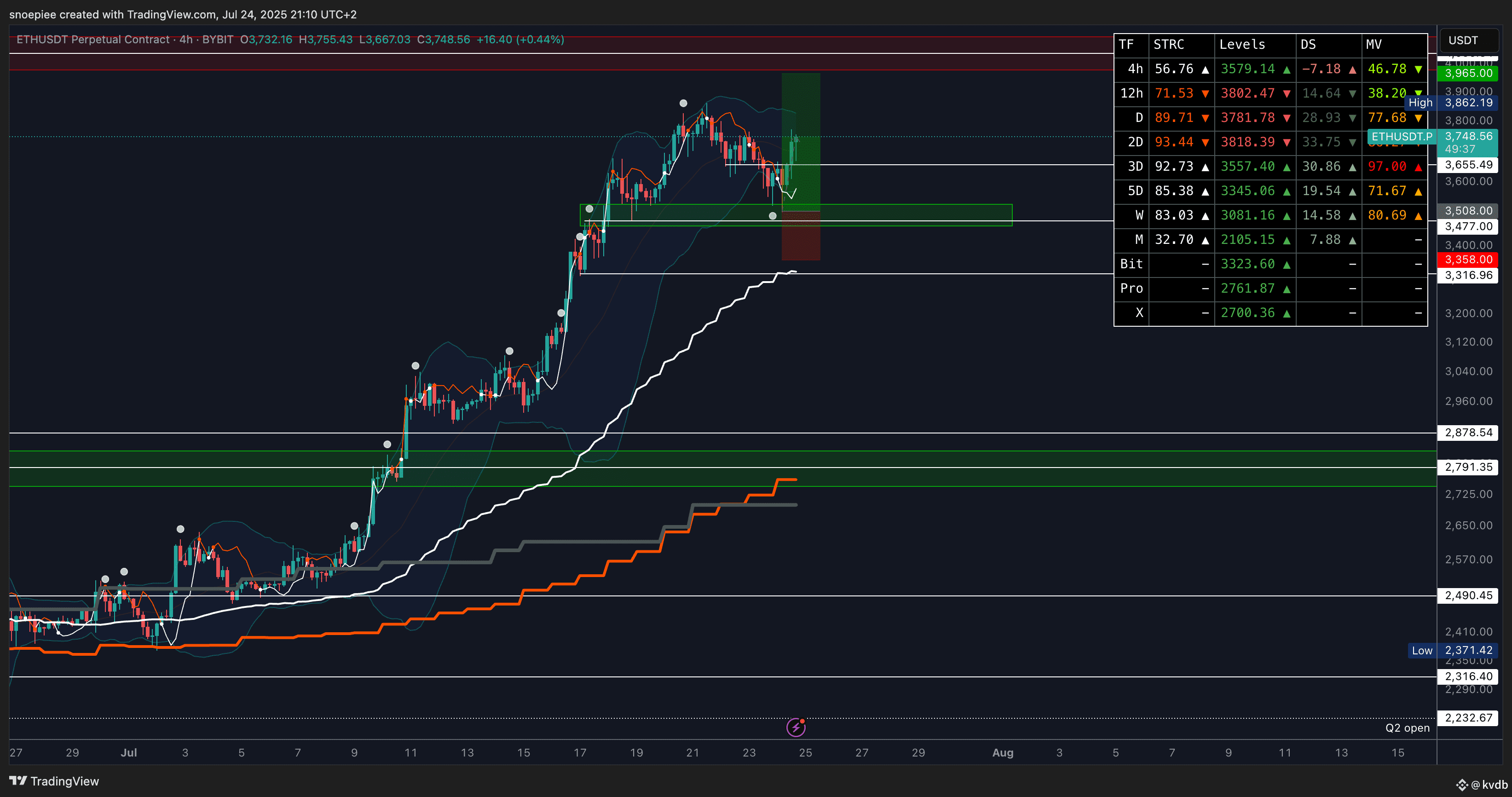Click the MV column header in the table
This screenshot has height=797, width=1512.
1373,45
